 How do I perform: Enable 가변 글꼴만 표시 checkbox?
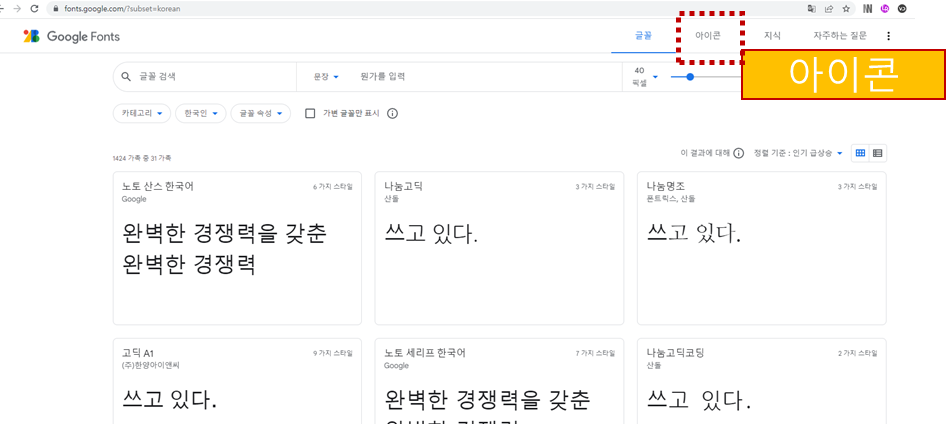(311, 113)
